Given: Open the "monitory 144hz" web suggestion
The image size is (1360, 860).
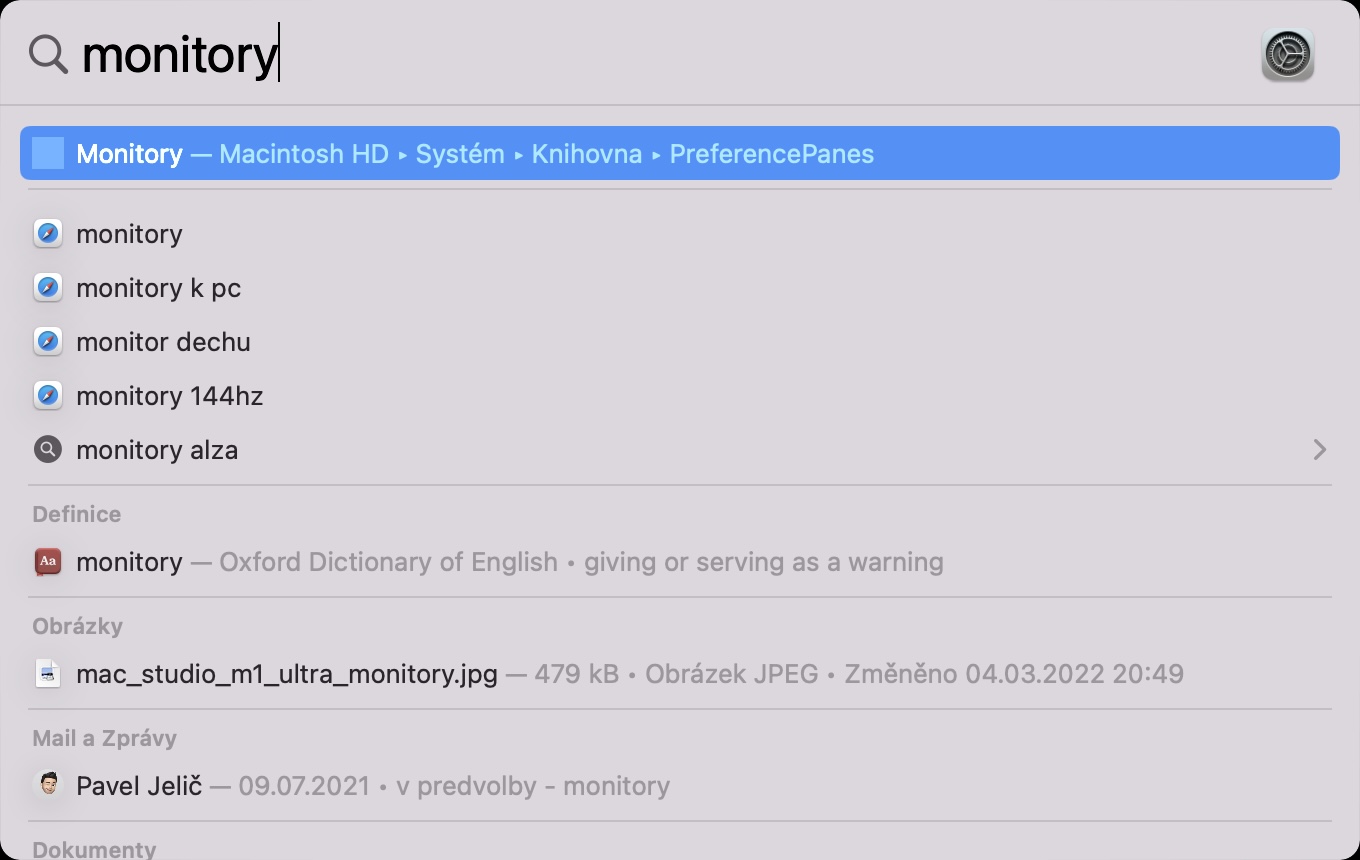Looking at the screenshot, I should (170, 396).
